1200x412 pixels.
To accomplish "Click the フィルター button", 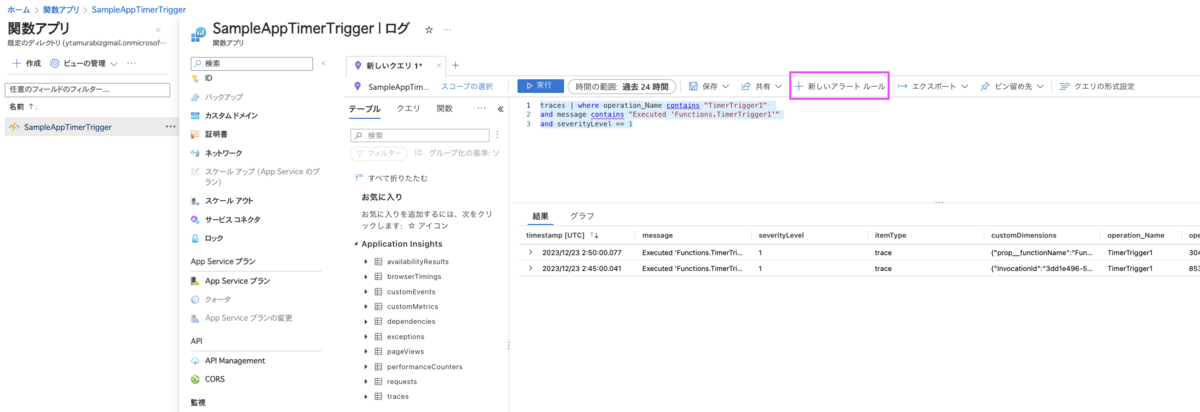I will [379, 153].
